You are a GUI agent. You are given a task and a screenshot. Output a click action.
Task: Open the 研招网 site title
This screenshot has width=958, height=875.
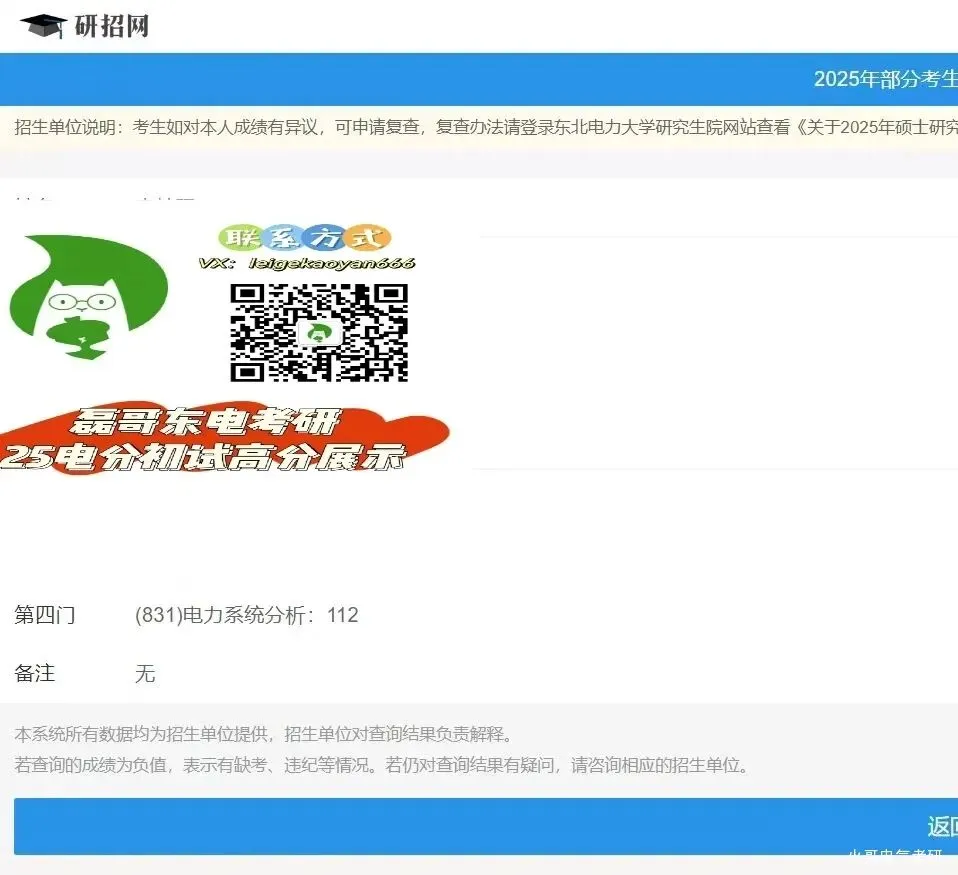click(112, 26)
